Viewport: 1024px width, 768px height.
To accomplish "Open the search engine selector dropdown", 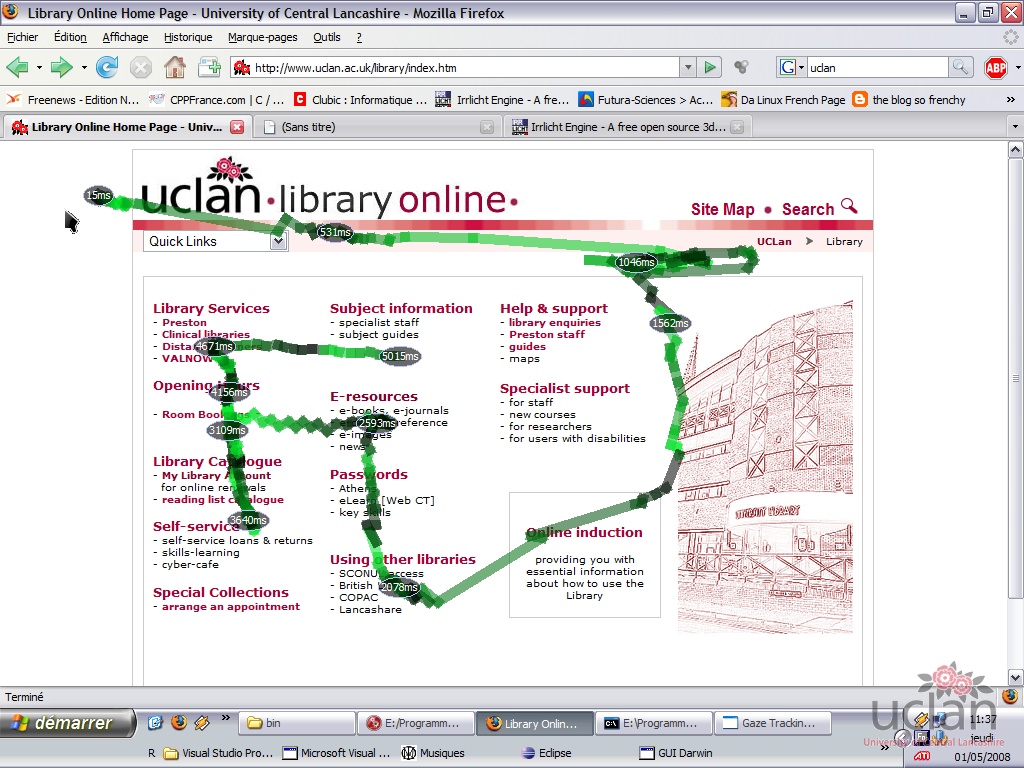I will [790, 67].
